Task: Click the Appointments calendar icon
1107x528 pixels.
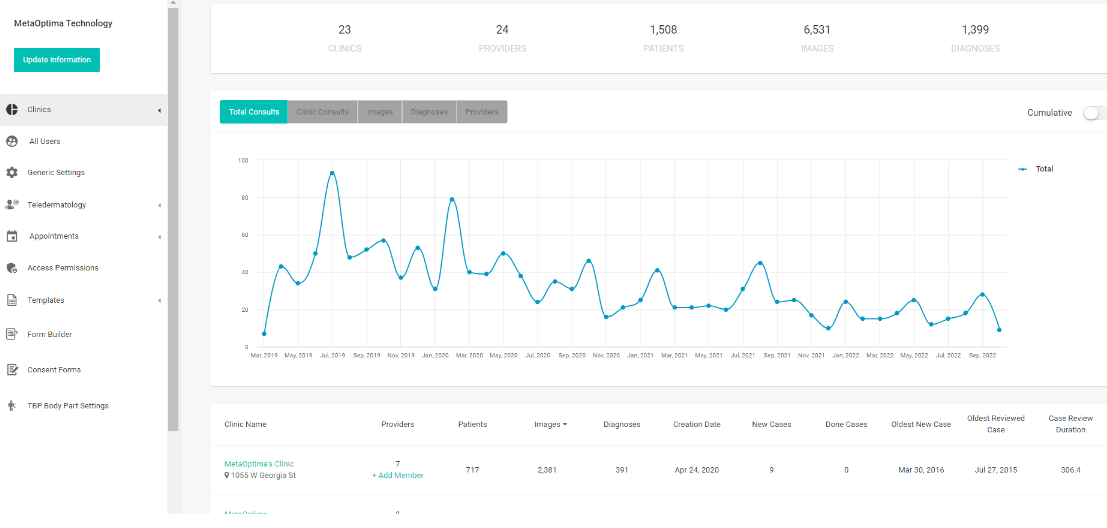Action: 11,236
